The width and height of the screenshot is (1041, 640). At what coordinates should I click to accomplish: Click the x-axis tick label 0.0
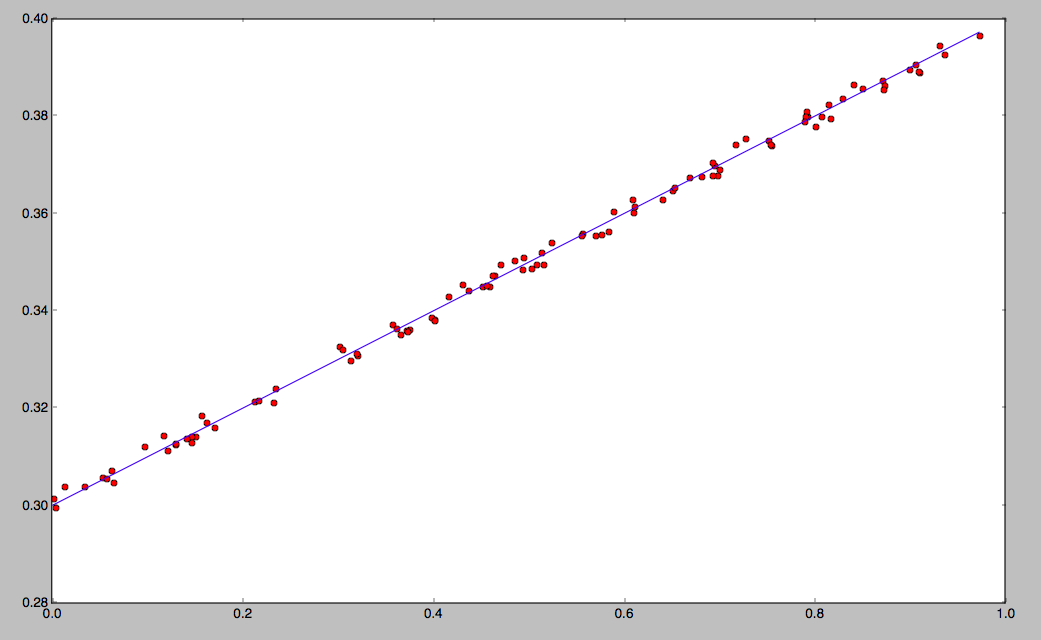pyautogui.click(x=52, y=614)
